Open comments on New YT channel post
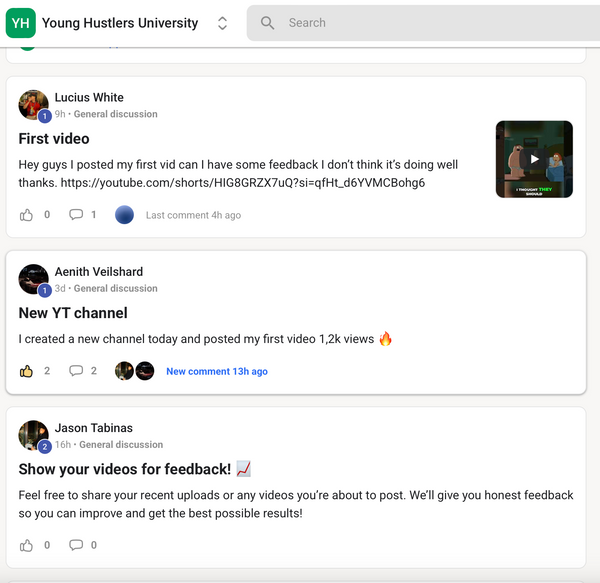Screen dimensions: 600x583 [76, 371]
